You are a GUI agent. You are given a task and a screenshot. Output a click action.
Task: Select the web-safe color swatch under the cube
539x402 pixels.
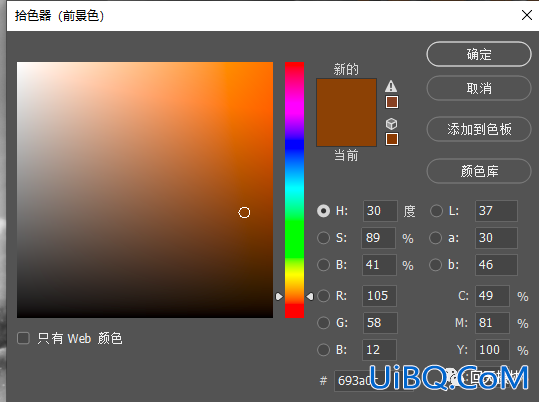(392, 139)
